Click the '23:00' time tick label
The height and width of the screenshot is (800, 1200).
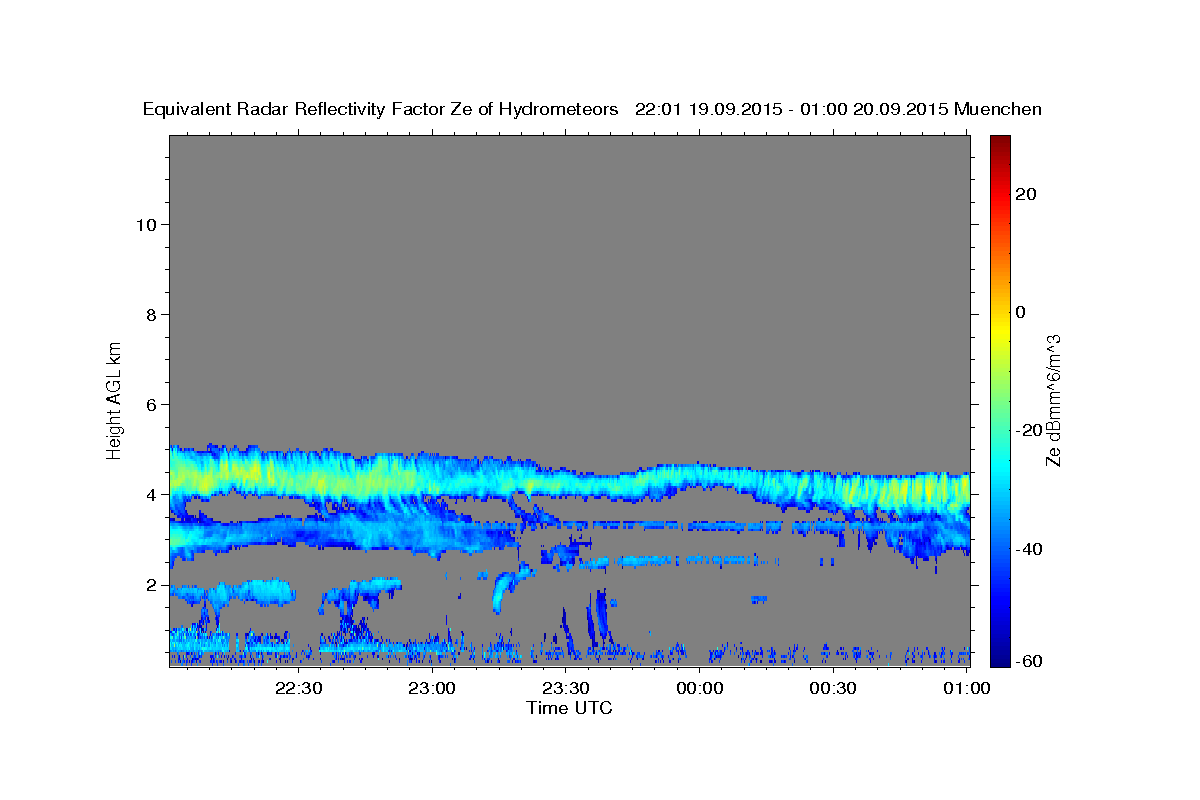(x=433, y=688)
